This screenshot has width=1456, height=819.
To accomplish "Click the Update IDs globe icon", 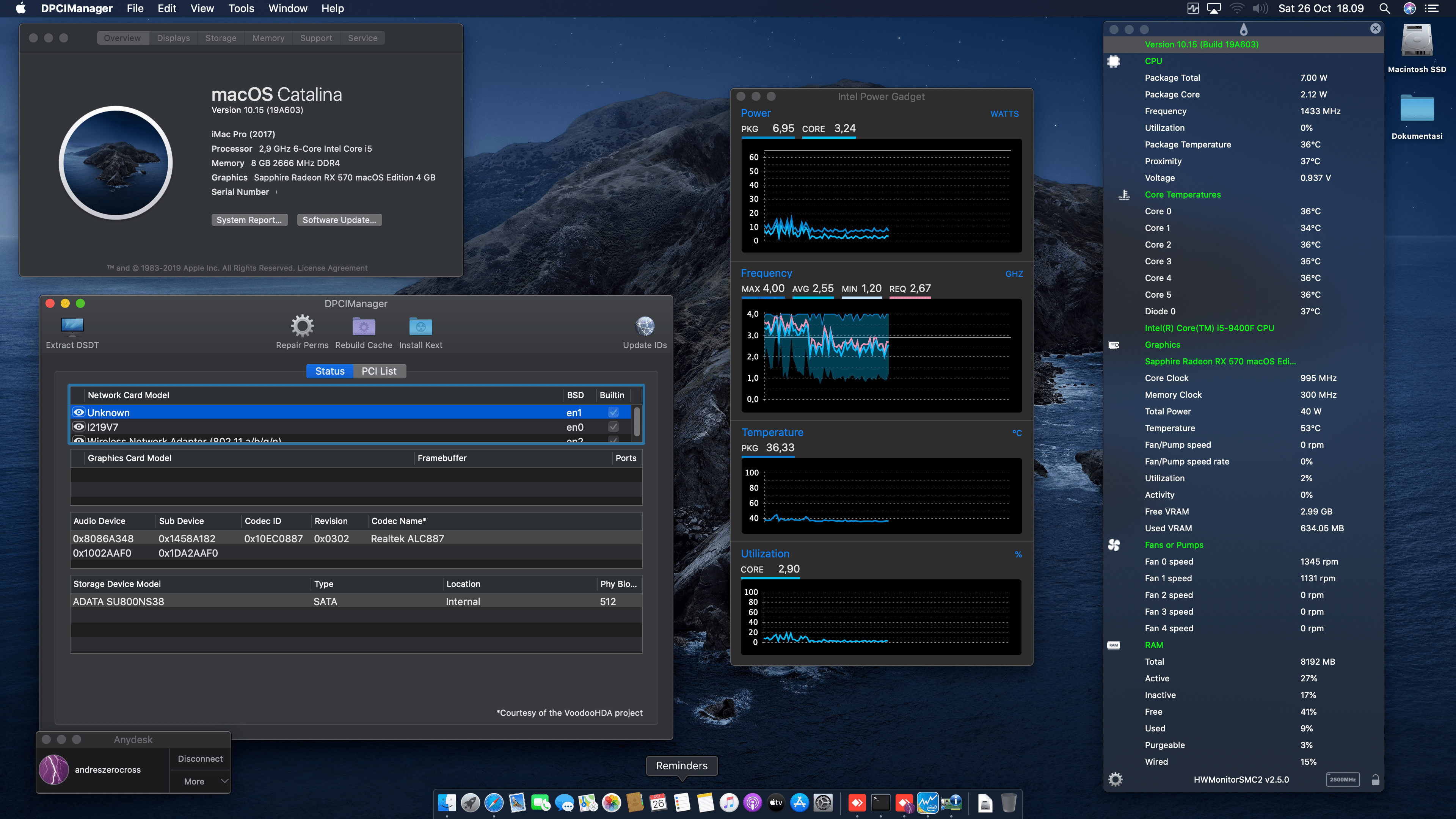I will pyautogui.click(x=645, y=326).
